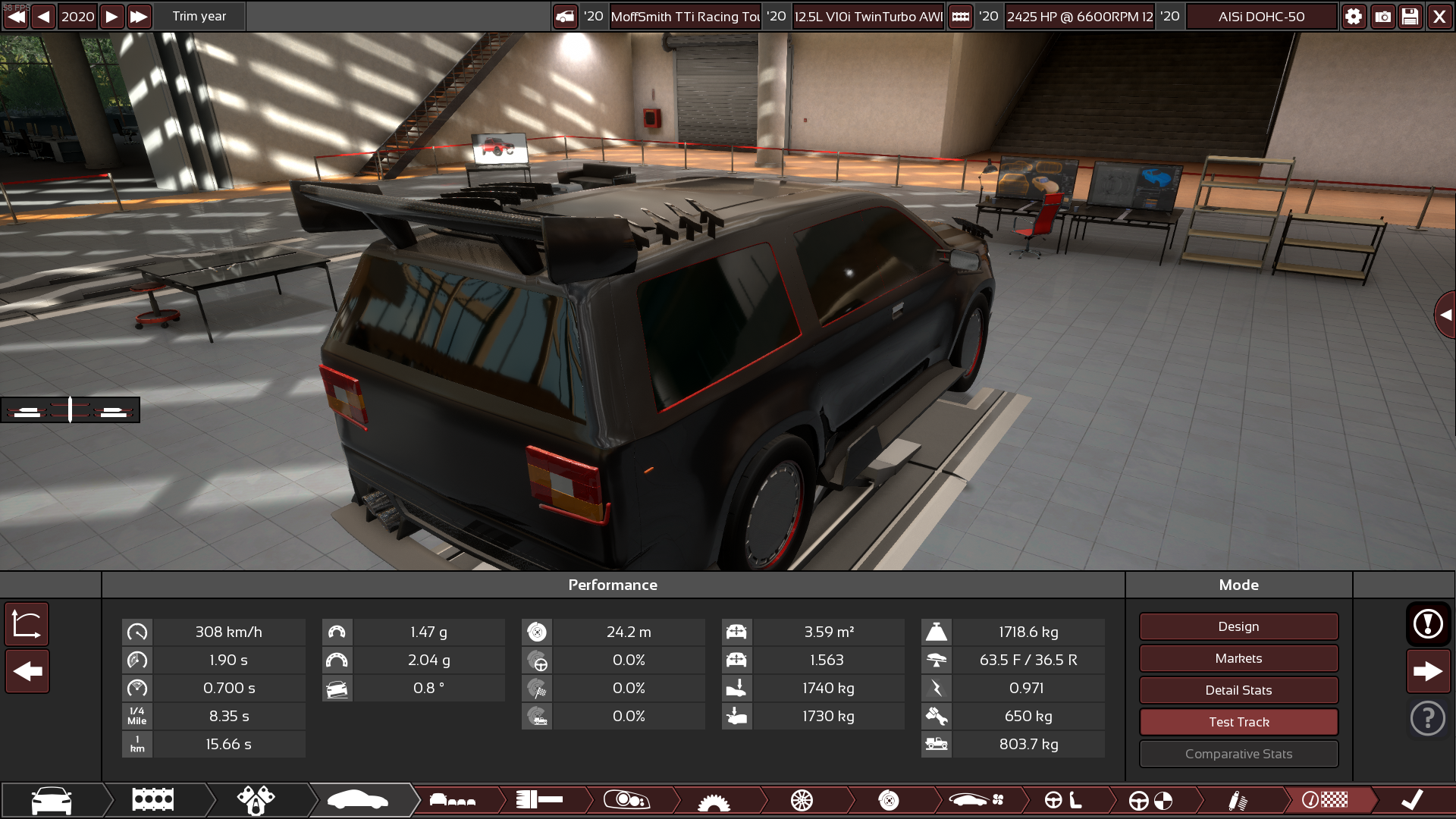This screenshot has width=1456, height=819.
Task: Open the settings gear icon
Action: click(1354, 17)
